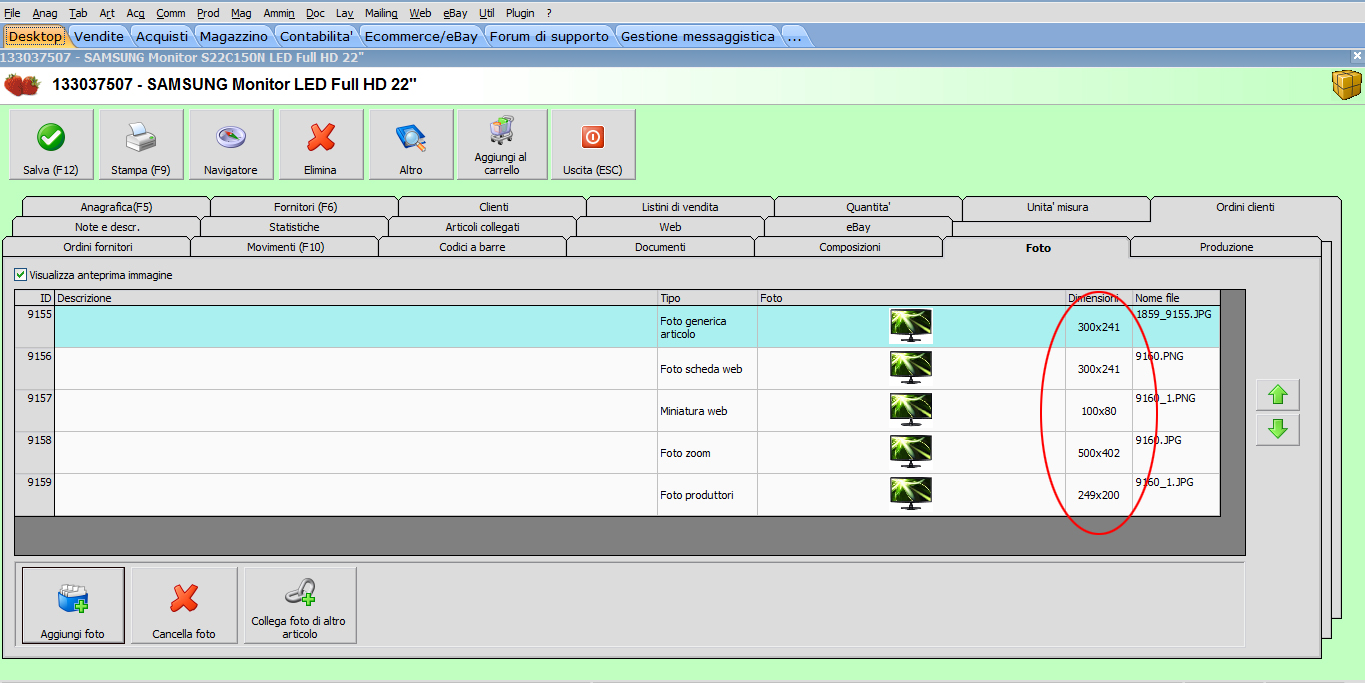Image resolution: width=1365 pixels, height=683 pixels.
Task: Switch to the Acquisti main tab
Action: pos(162,36)
